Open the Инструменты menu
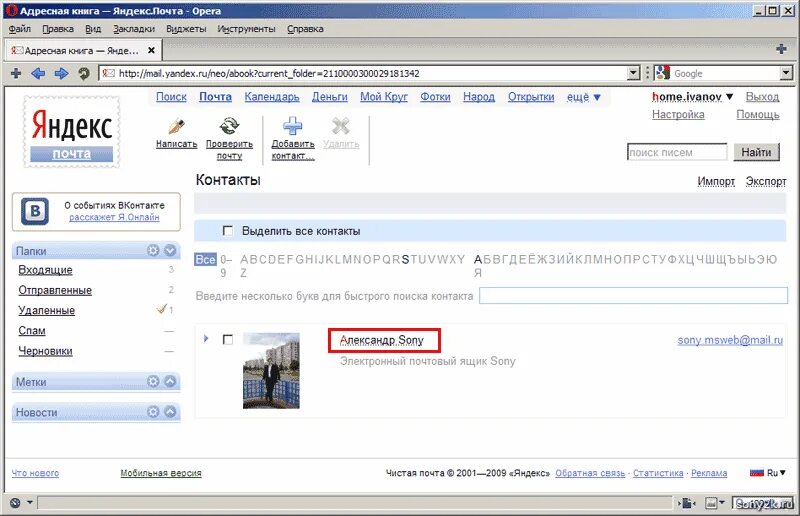800x516 pixels. coord(246,29)
